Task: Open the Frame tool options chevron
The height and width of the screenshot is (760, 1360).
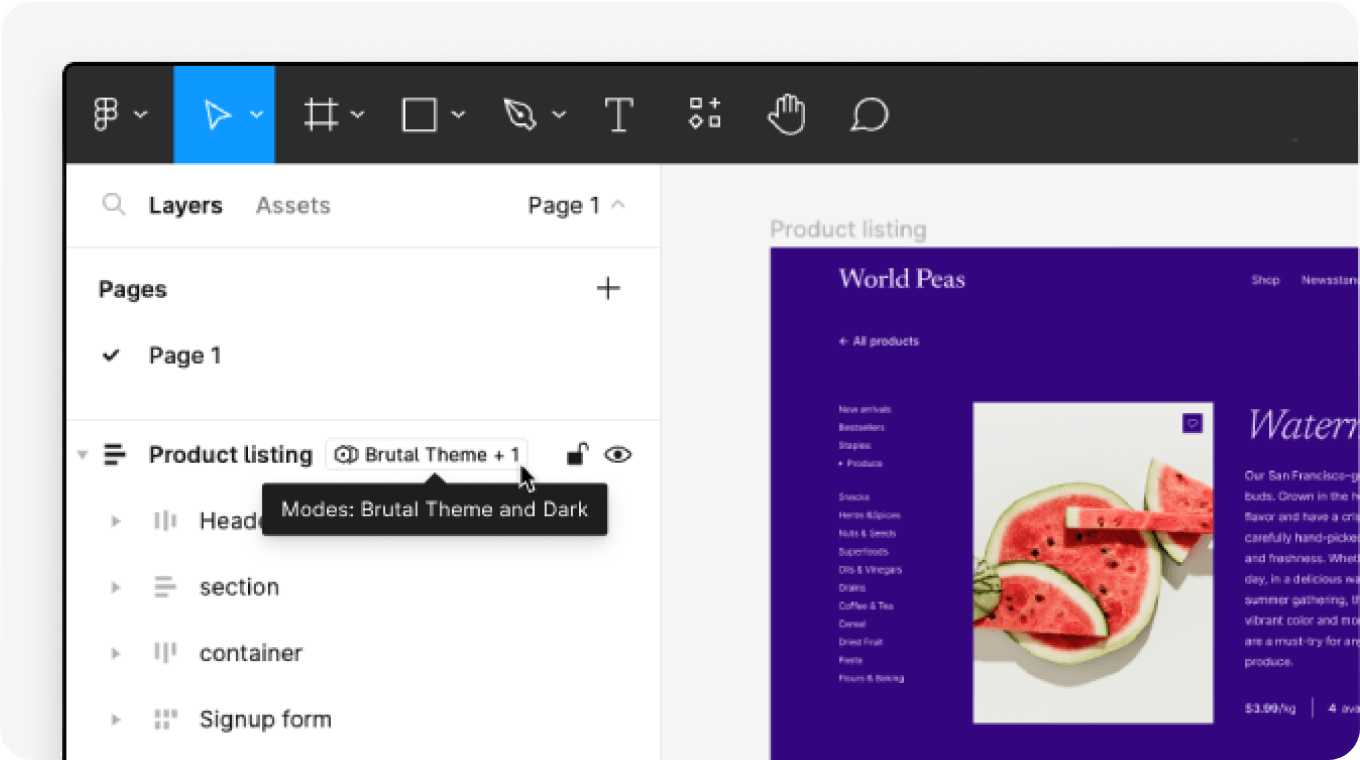Action: [357, 115]
